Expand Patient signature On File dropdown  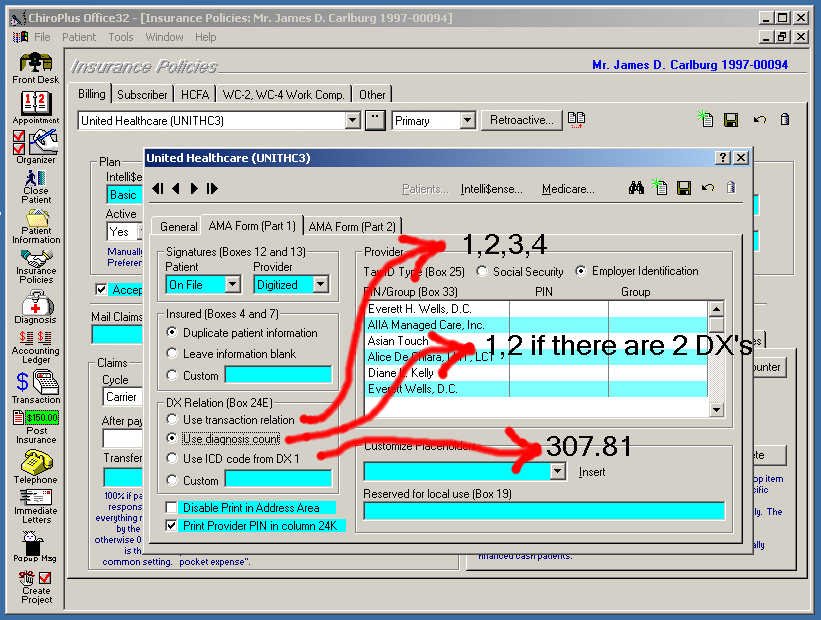tap(232, 284)
